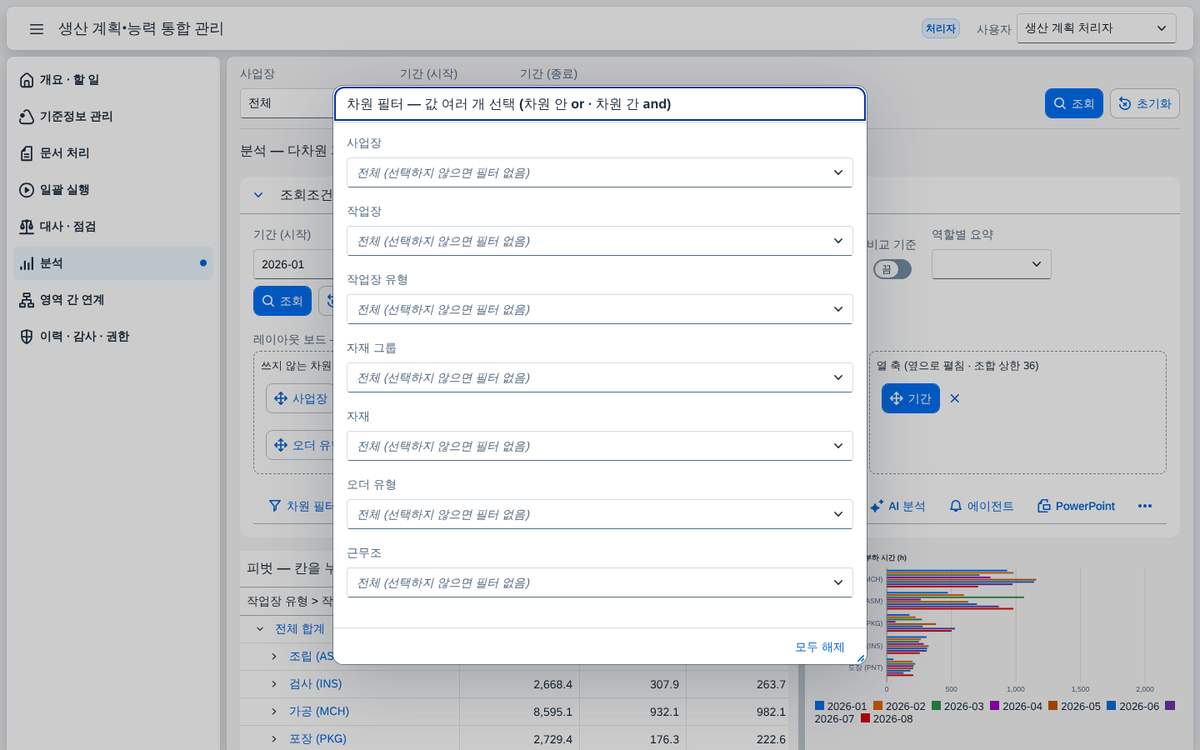
Task: Go to 개요·할 일 in sidebar
Action: click(112, 80)
